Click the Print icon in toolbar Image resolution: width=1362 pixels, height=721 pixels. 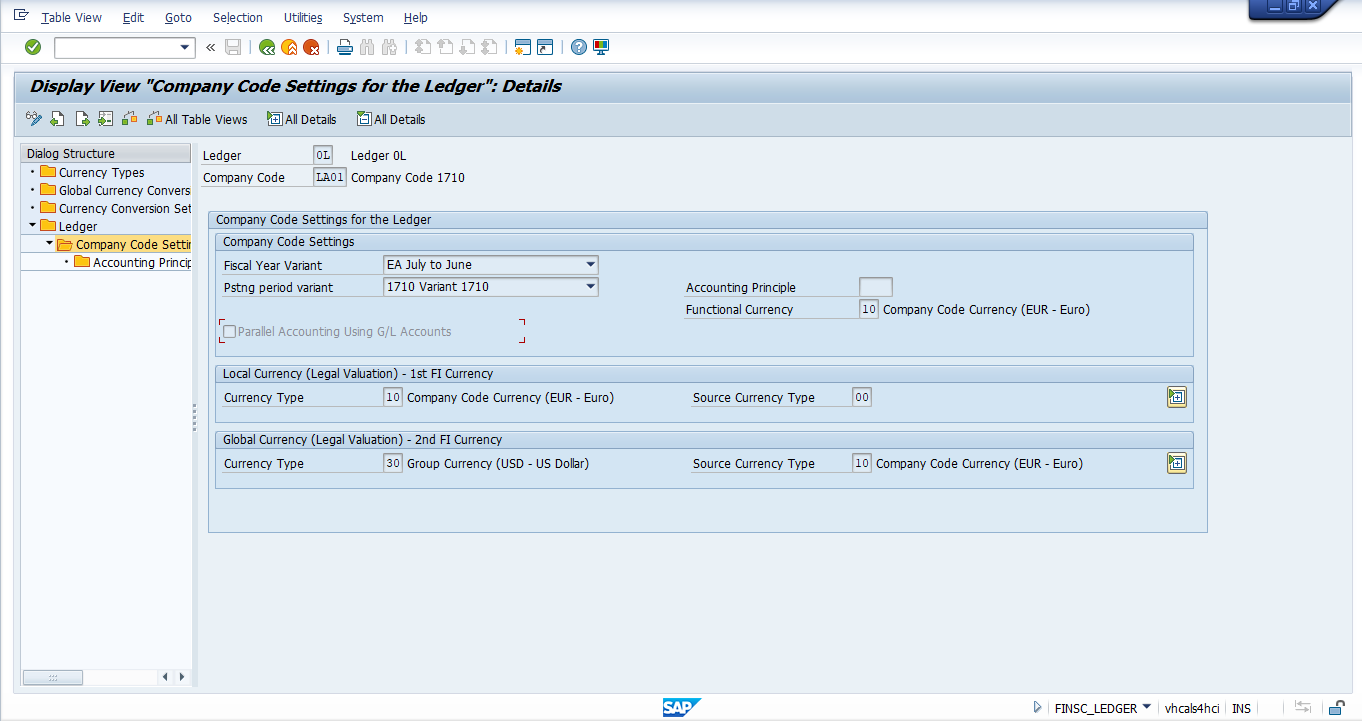click(345, 47)
